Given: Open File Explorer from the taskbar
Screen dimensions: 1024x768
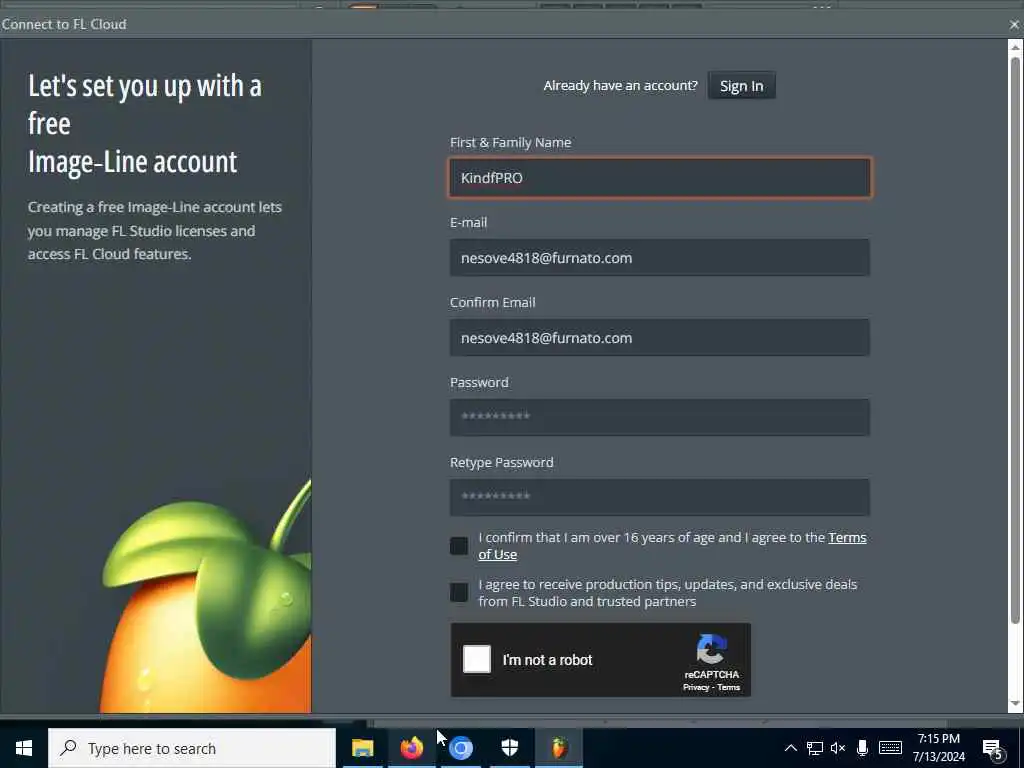Looking at the screenshot, I should click(362, 748).
